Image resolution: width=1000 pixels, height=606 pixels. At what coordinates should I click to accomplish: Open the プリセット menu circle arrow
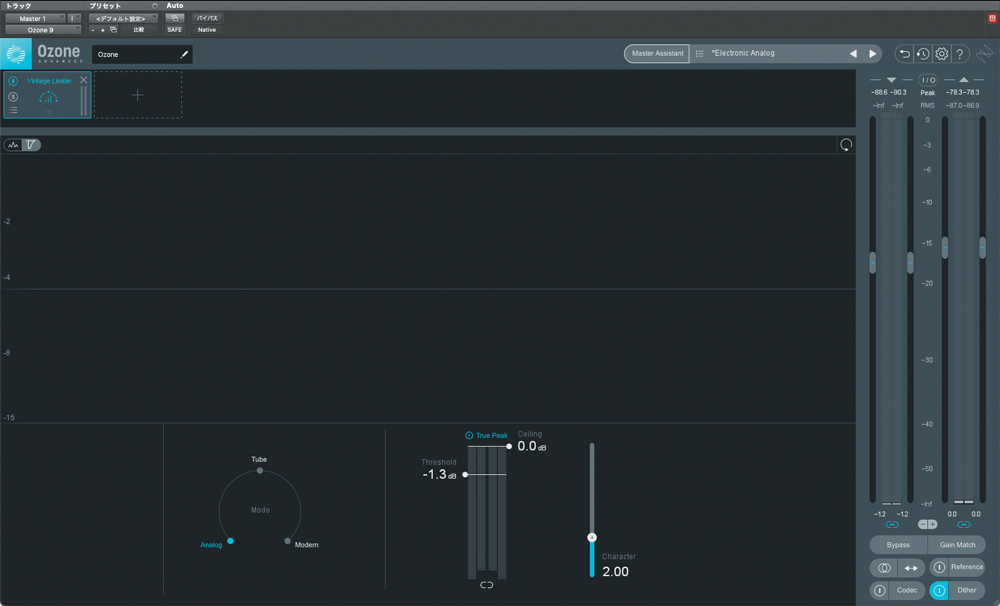point(154,6)
